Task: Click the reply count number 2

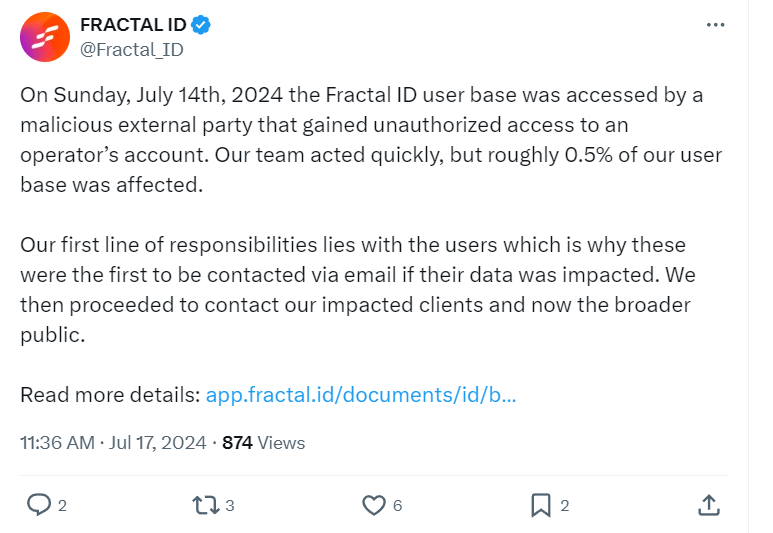Action: pos(62,505)
